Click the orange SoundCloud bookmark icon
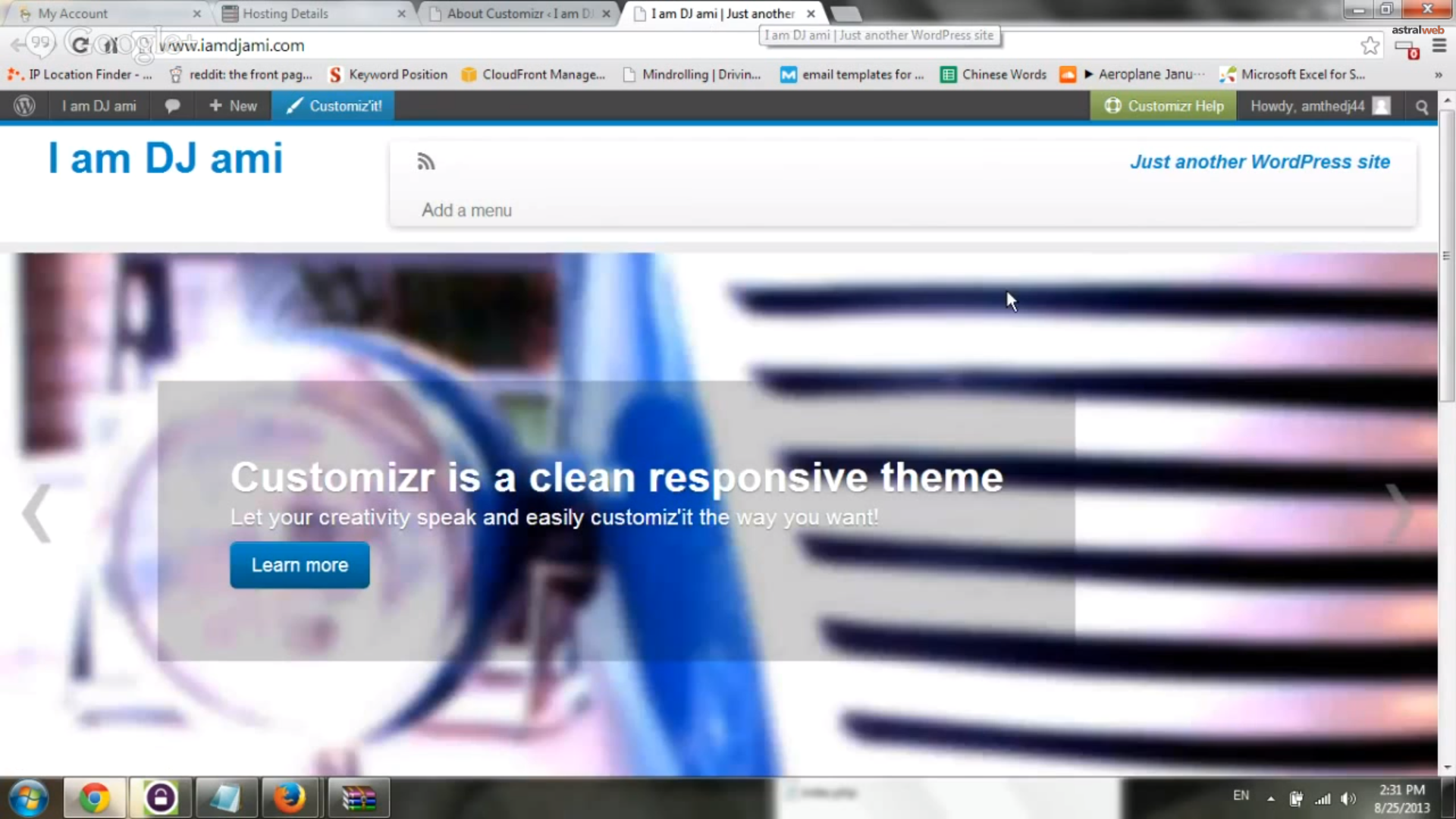 point(1068,74)
